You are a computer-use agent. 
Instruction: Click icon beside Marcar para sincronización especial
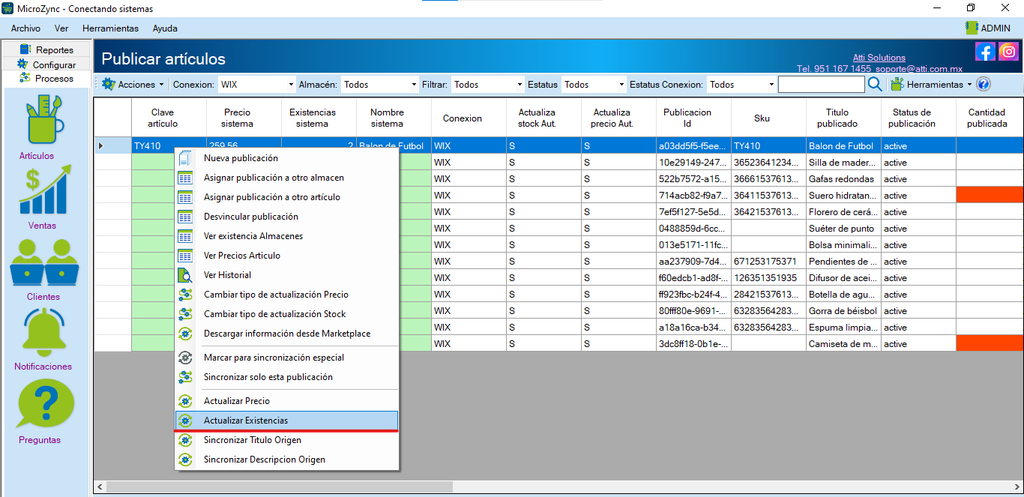pos(185,358)
